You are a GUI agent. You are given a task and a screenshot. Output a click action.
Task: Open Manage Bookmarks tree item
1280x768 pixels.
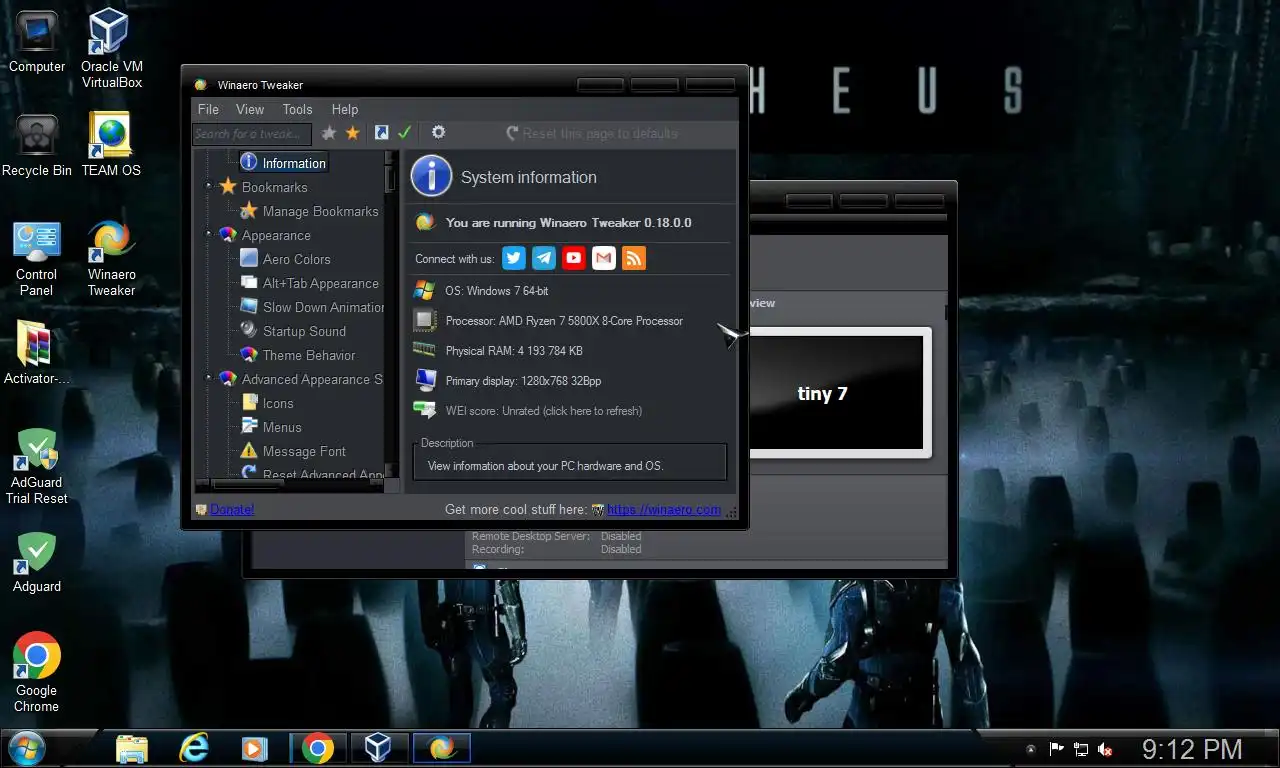click(320, 211)
